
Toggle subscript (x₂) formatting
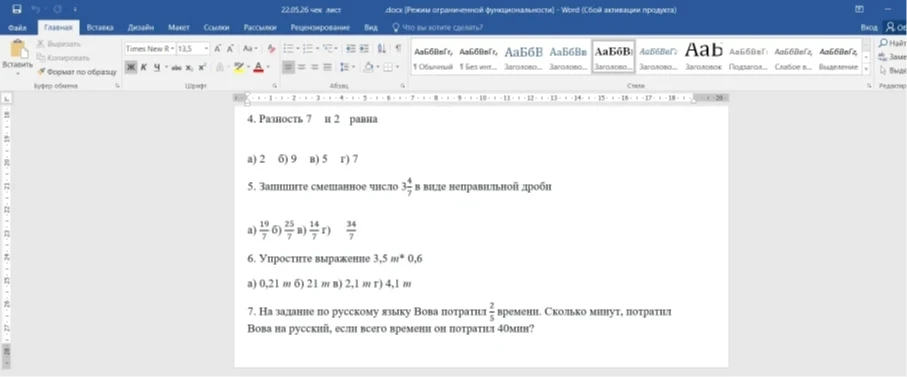coord(190,68)
